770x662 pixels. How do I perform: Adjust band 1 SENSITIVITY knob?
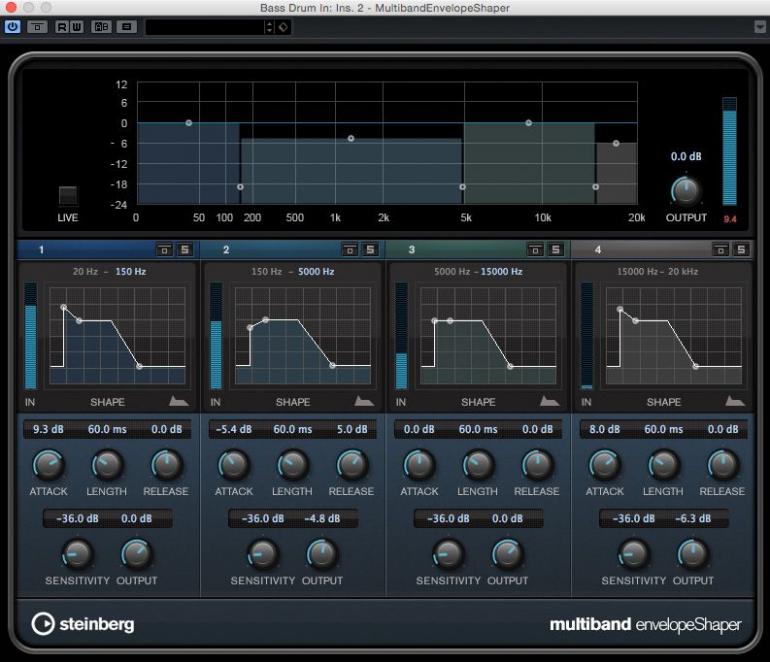coord(77,554)
